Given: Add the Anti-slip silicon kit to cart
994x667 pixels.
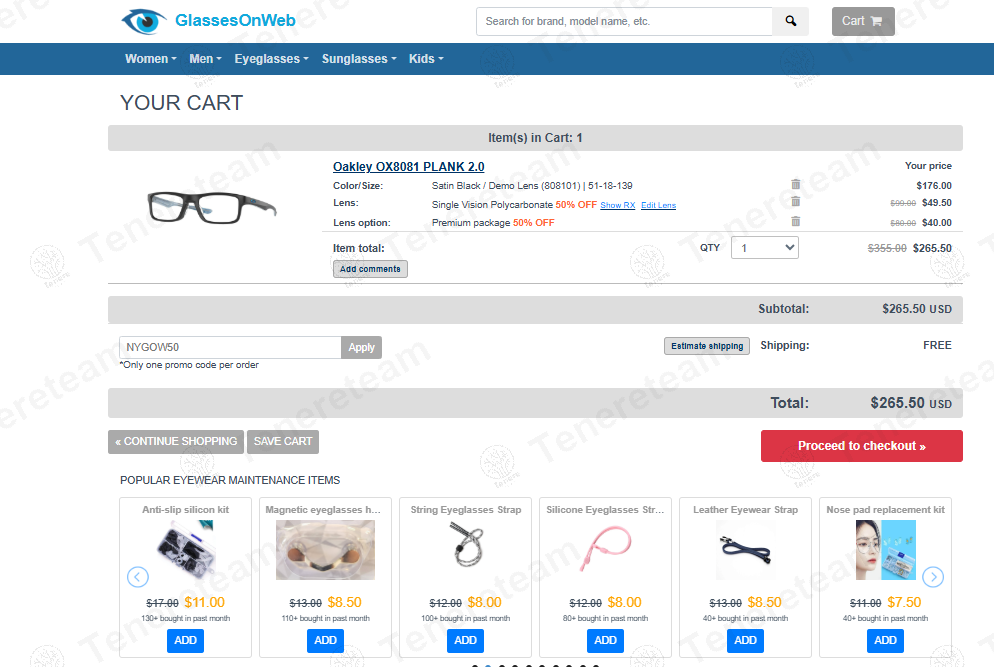Looking at the screenshot, I should (186, 640).
